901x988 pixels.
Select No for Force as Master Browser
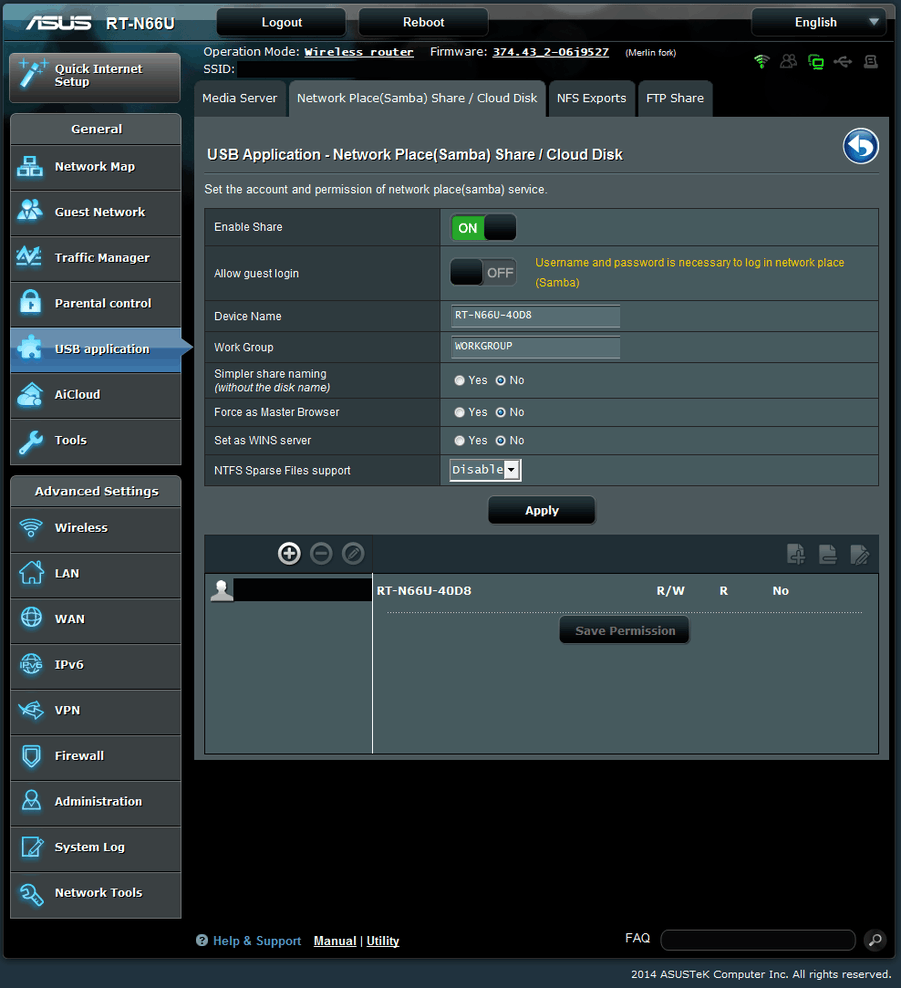(500, 412)
